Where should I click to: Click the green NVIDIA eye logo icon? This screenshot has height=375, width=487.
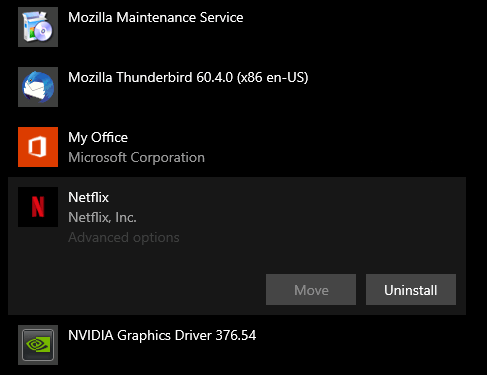38,345
